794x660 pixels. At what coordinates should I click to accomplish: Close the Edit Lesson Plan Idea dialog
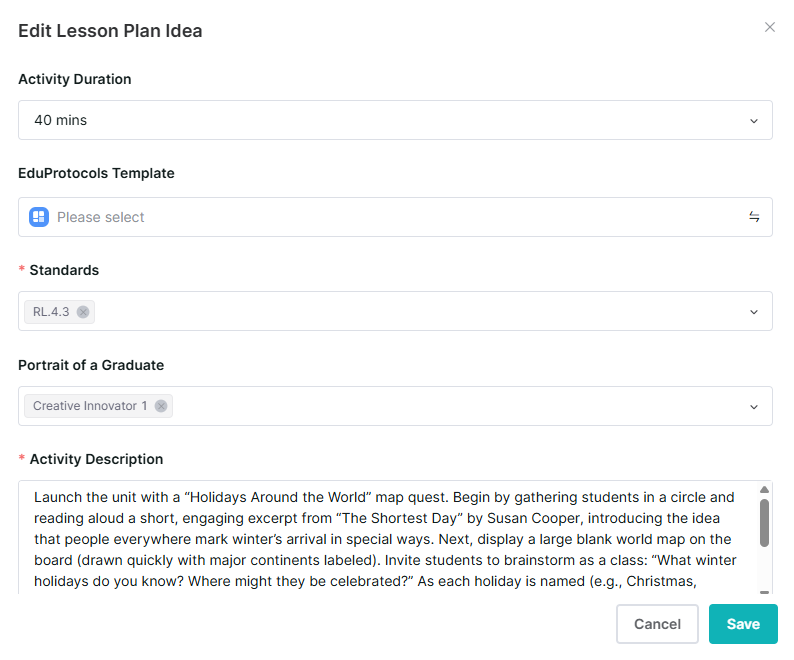pyautogui.click(x=770, y=27)
